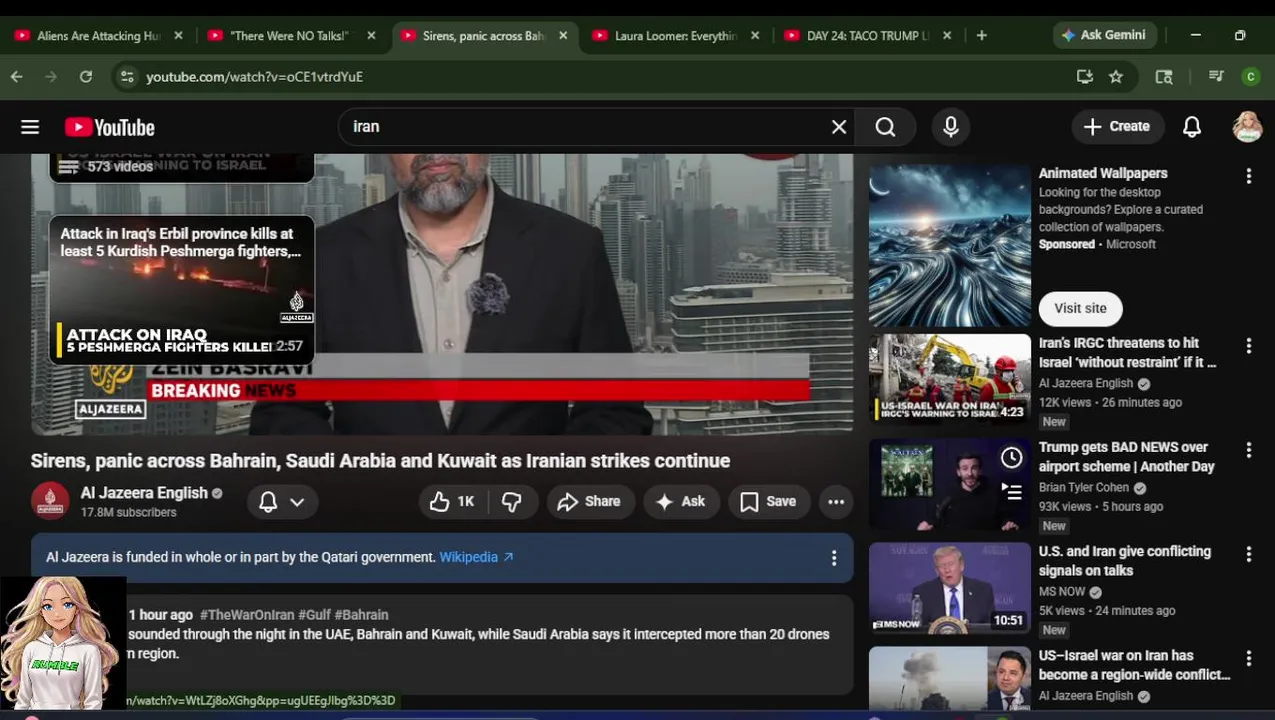Image resolution: width=1275 pixels, height=720 pixels.
Task: Add Trump BAD NEWS video to queue
Action: pyautogui.click(x=1012, y=491)
